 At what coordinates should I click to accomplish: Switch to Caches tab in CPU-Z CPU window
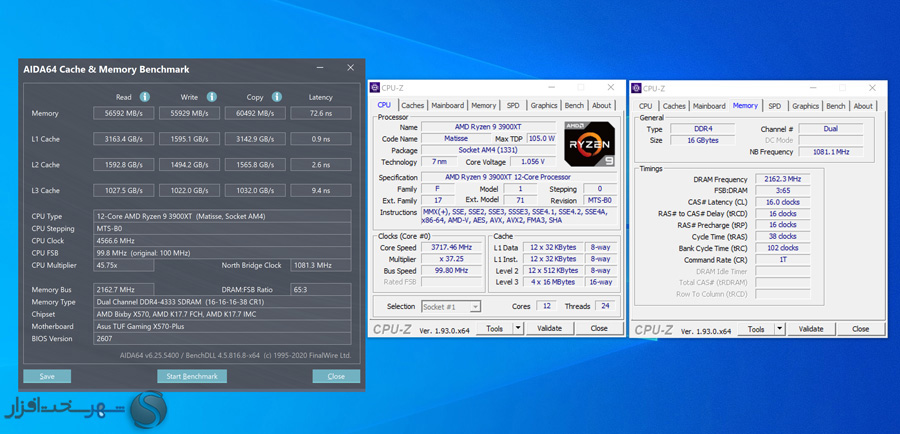pyautogui.click(x=412, y=105)
